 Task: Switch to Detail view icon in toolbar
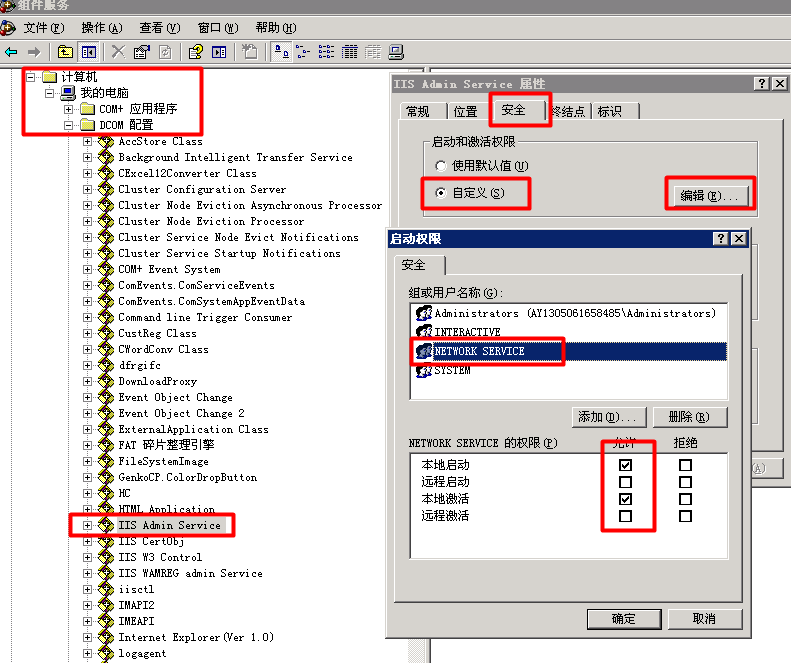coord(350,52)
